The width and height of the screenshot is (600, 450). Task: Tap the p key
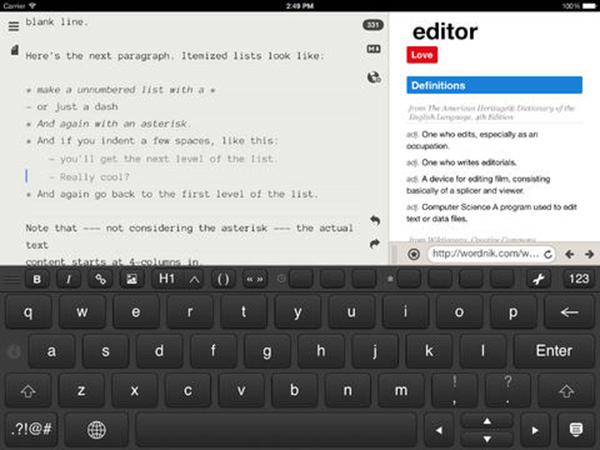513,312
